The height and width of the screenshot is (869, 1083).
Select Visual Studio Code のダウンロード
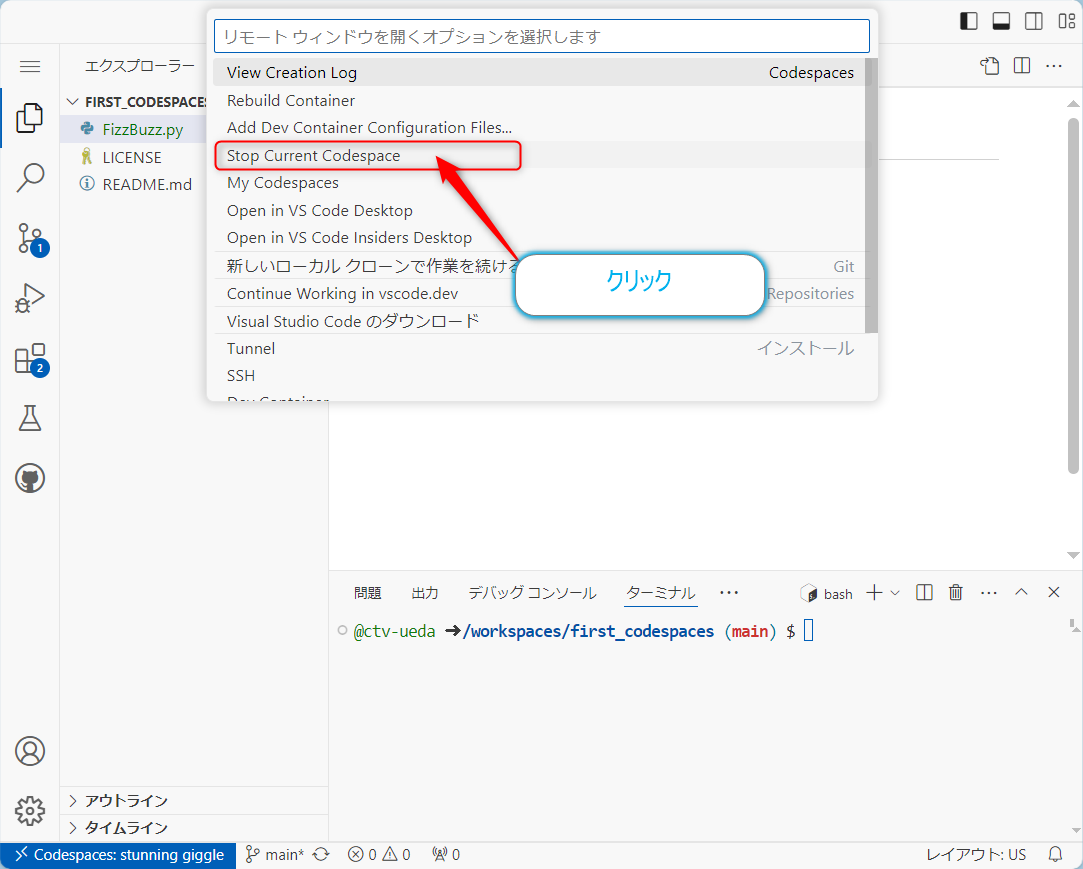coord(539,321)
